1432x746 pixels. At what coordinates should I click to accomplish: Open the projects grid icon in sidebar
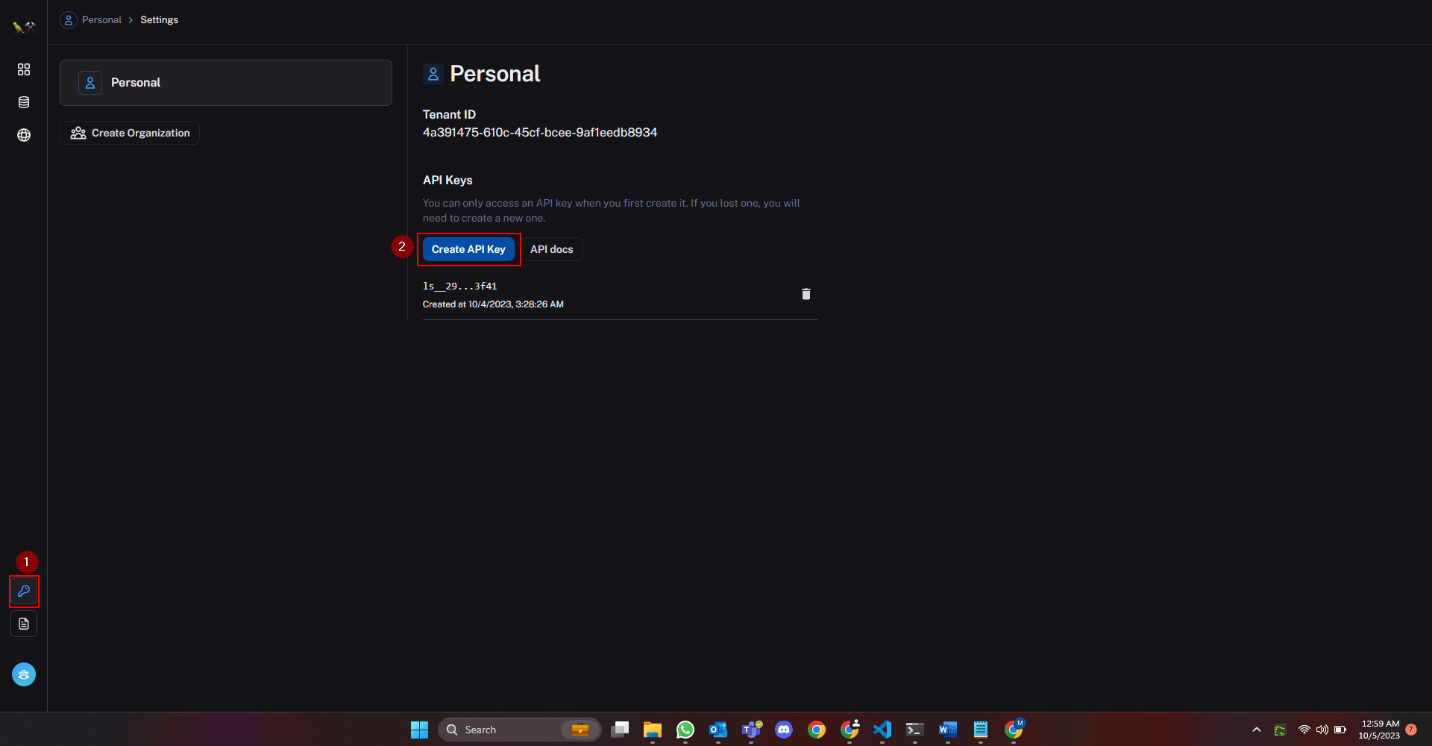[x=23, y=69]
